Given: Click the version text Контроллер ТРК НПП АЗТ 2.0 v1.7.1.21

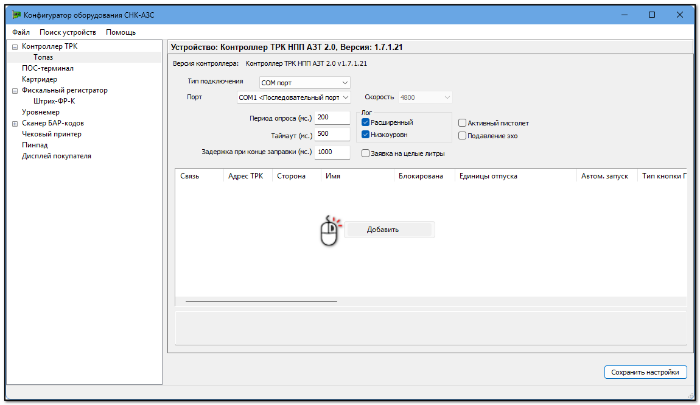Looking at the screenshot, I should click(306, 63).
